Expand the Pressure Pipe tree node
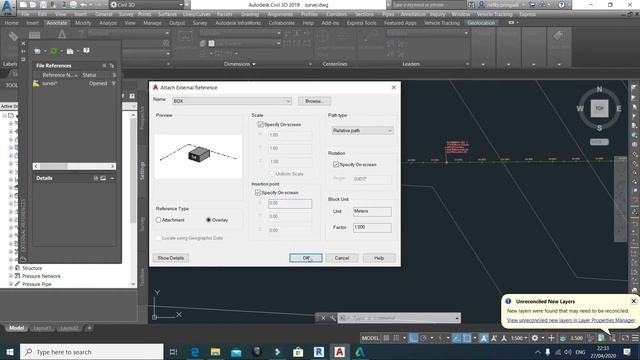The image size is (640, 360). 11,284
